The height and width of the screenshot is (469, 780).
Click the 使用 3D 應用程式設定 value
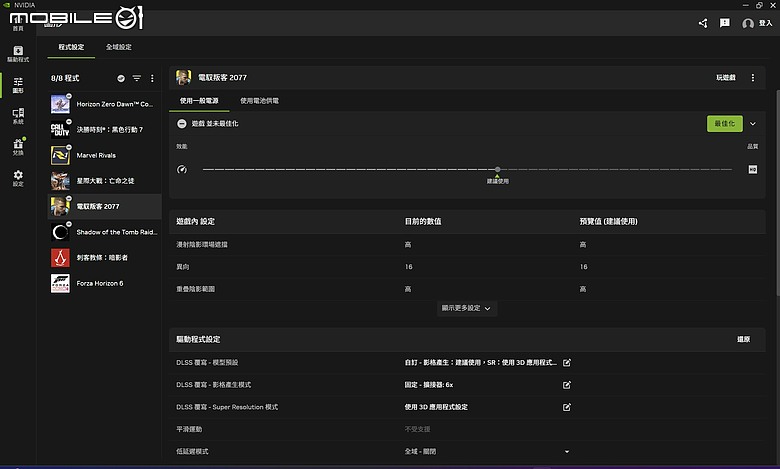pos(436,407)
